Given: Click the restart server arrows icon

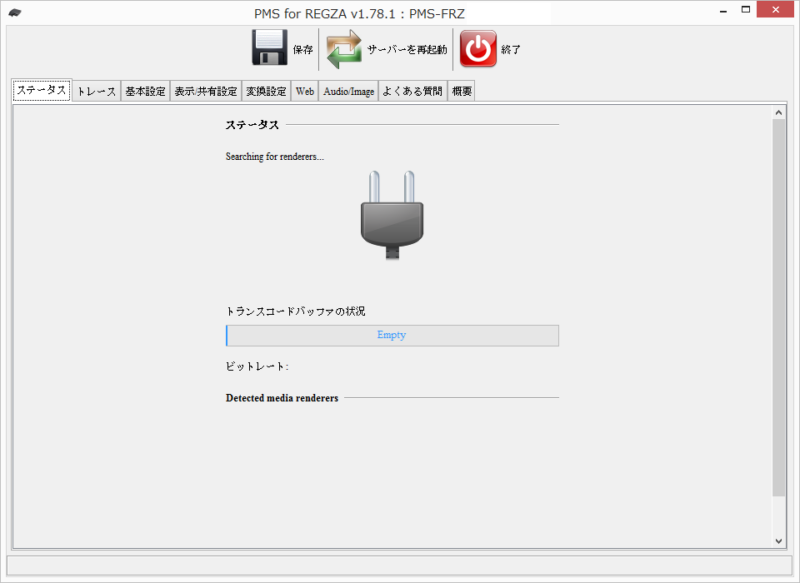Looking at the screenshot, I should (x=344, y=49).
